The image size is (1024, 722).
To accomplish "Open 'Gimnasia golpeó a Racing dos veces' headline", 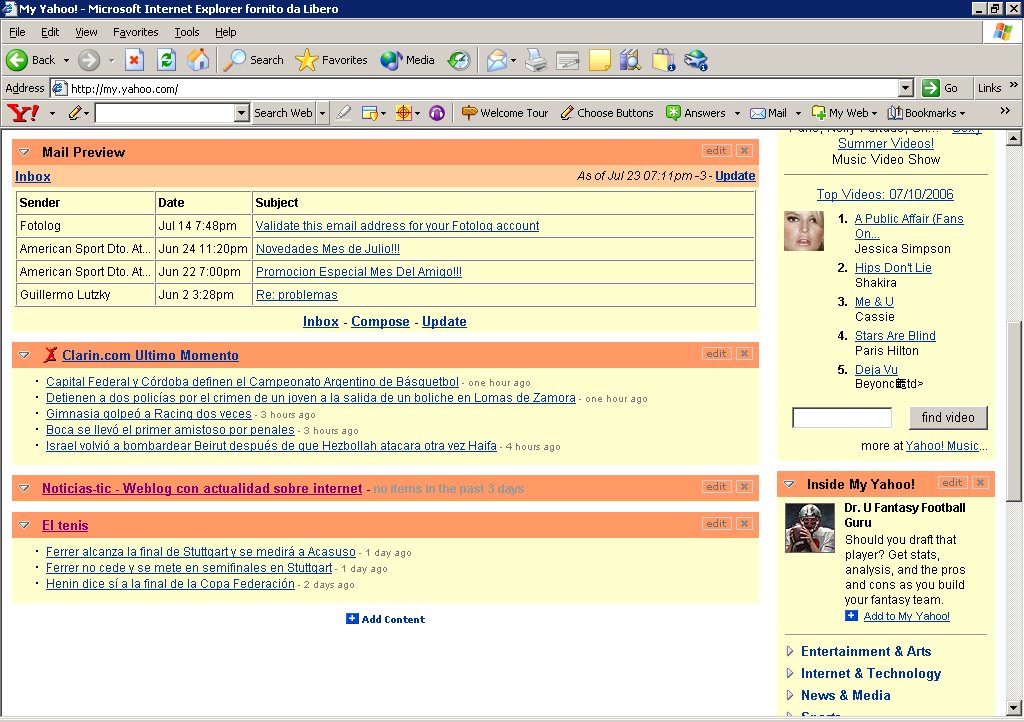I will [148, 414].
